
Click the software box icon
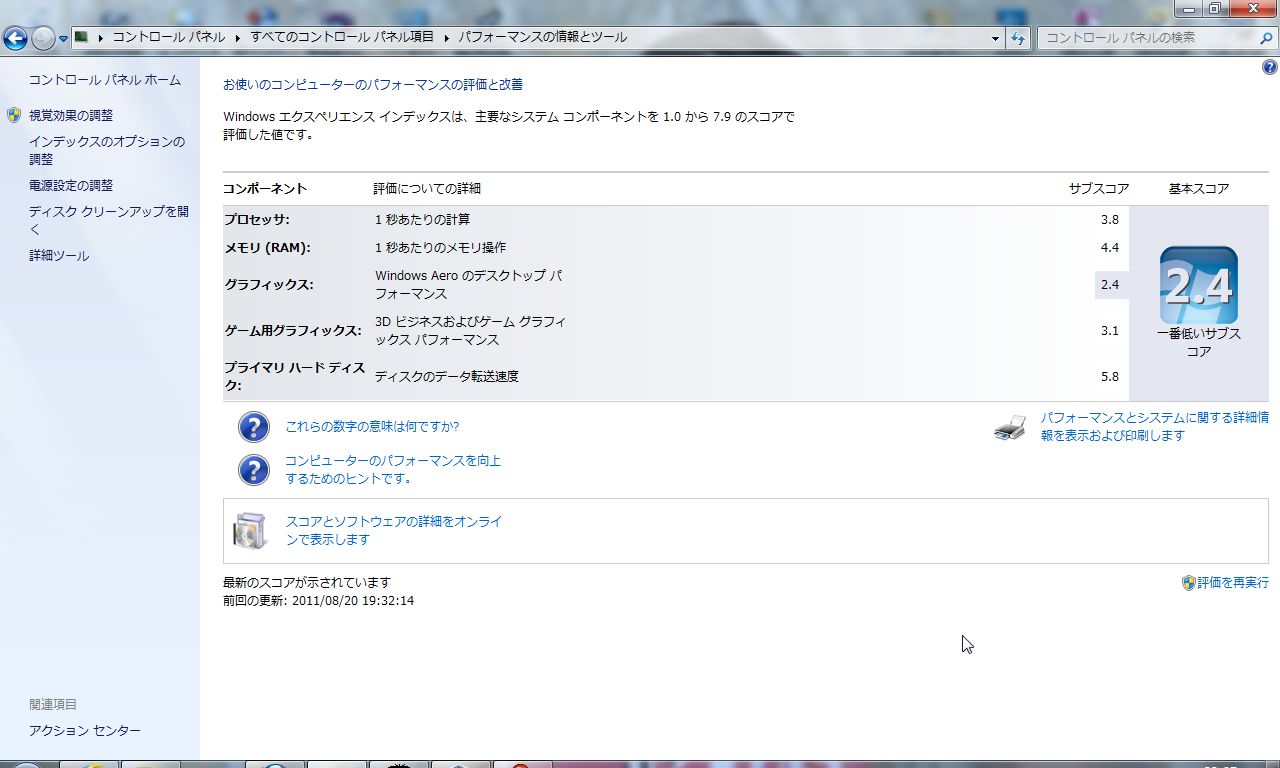[x=250, y=531]
